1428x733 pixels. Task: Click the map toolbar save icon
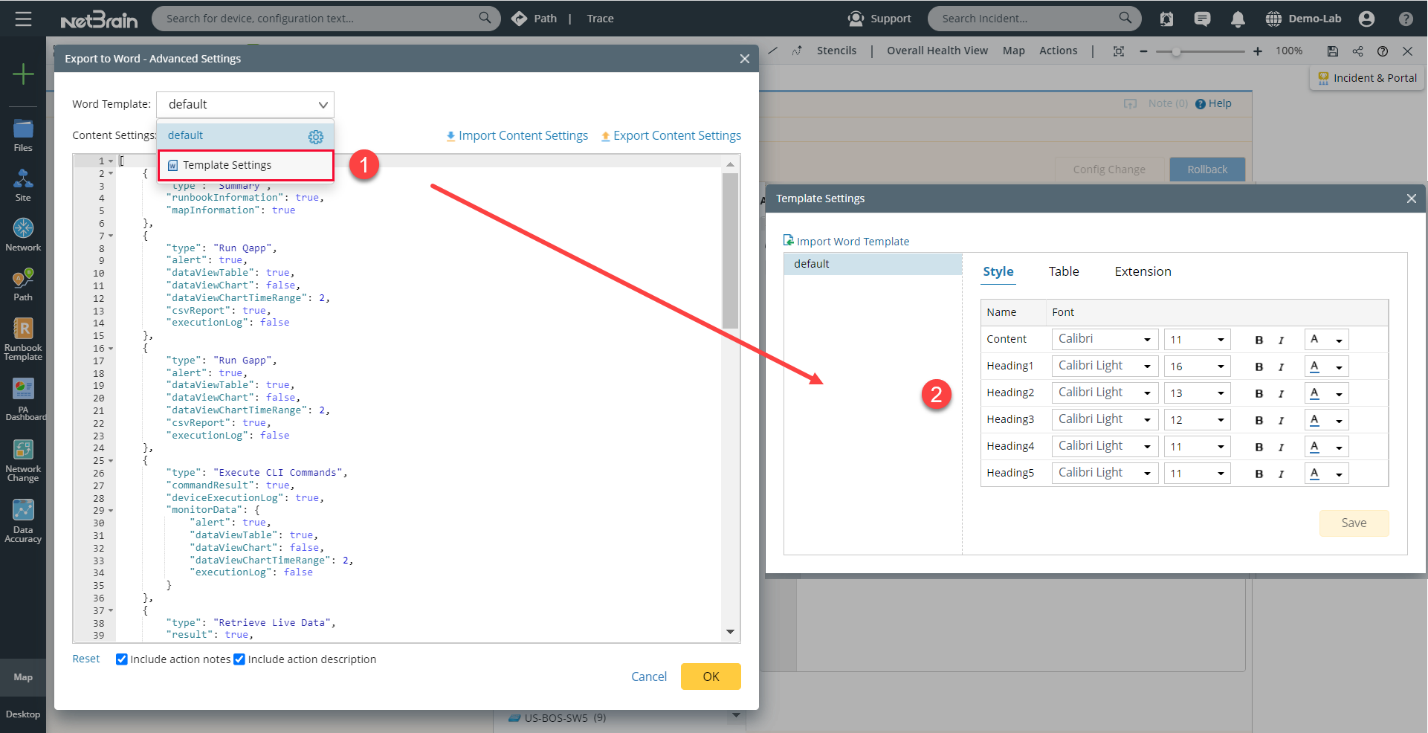click(x=1333, y=51)
